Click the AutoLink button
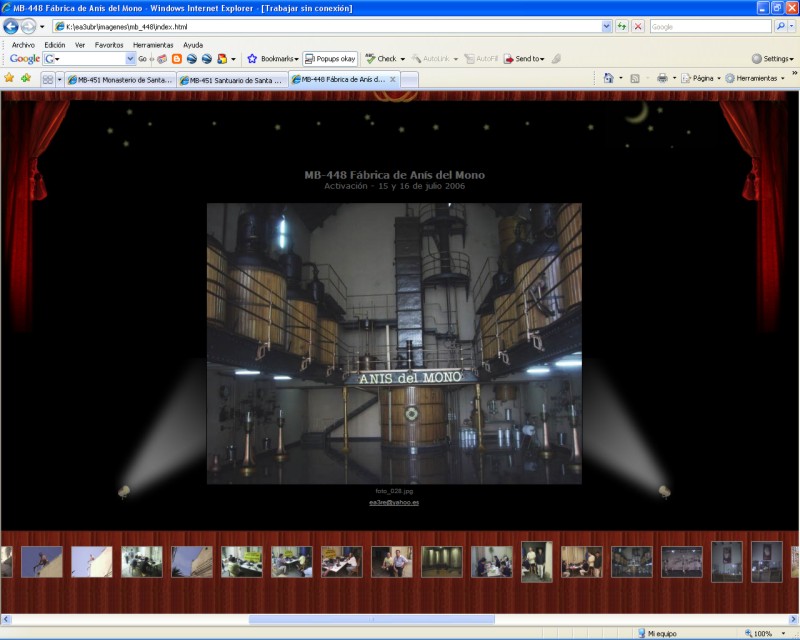The width and height of the screenshot is (800, 640). (431, 59)
